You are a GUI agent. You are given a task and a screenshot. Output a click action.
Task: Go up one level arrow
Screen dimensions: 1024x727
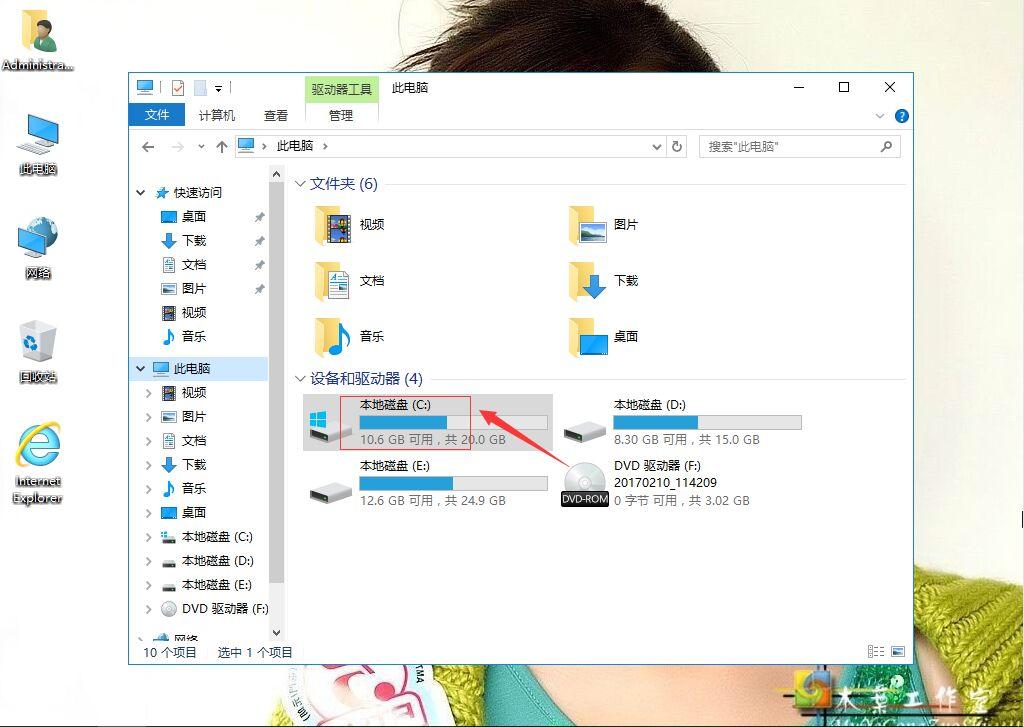click(222, 147)
